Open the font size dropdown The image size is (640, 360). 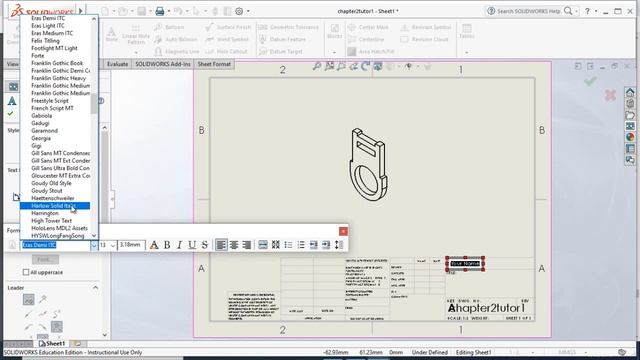[113, 245]
